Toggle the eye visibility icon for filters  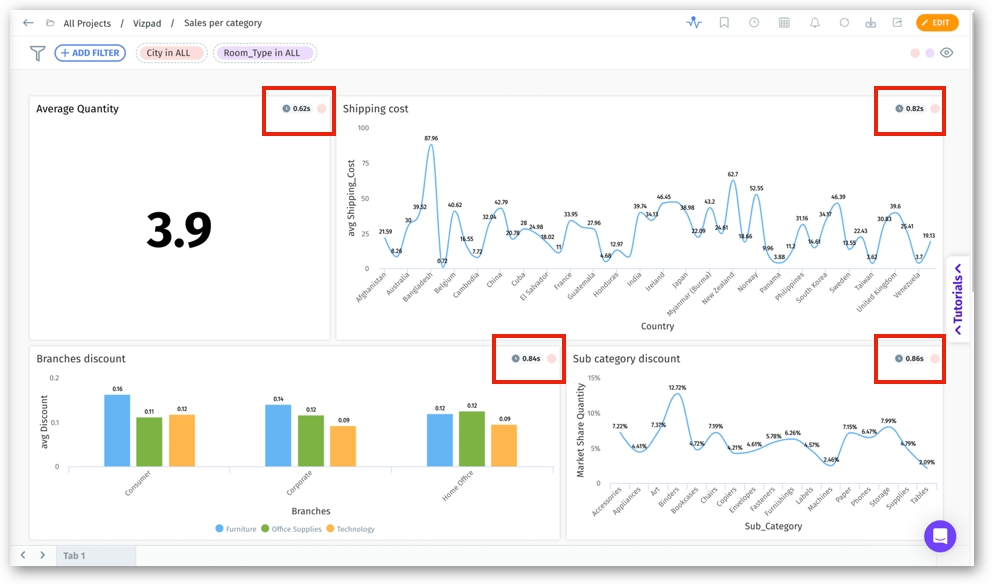[x=946, y=53]
